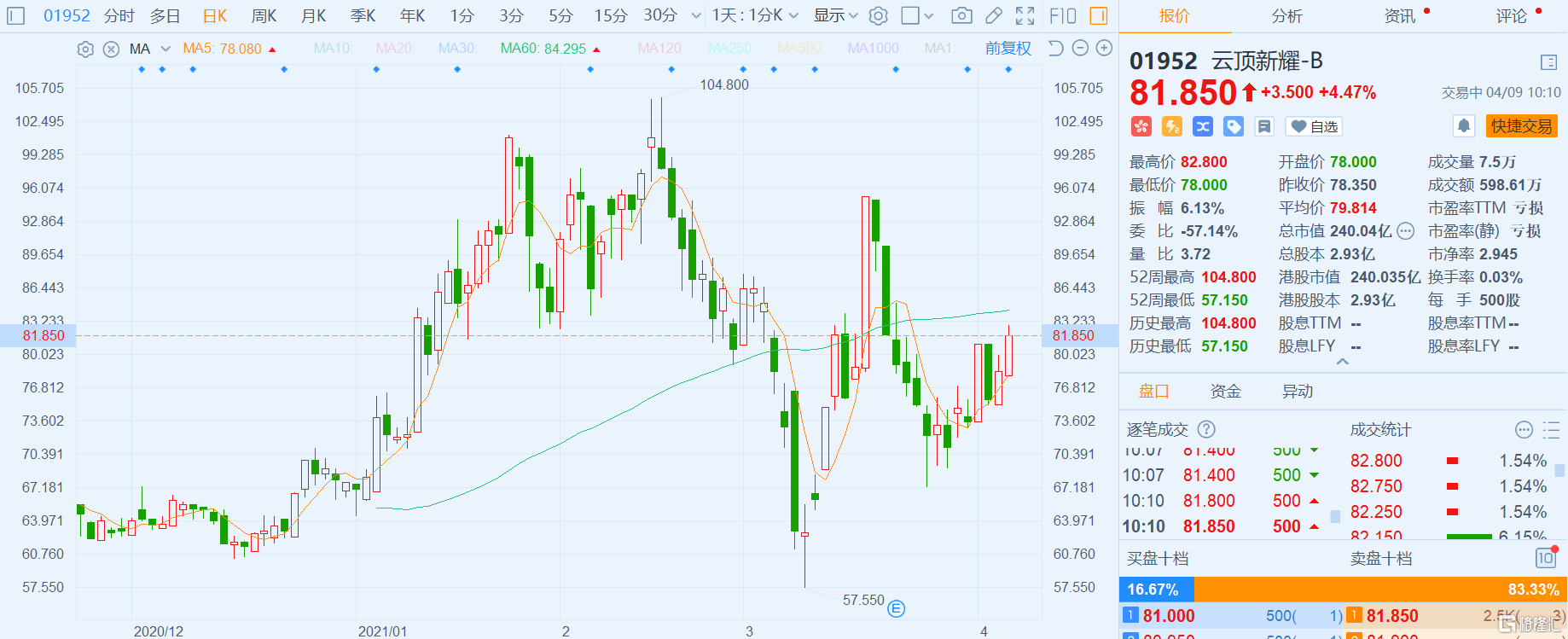Click 前复权 adjustment link

(x=1008, y=49)
